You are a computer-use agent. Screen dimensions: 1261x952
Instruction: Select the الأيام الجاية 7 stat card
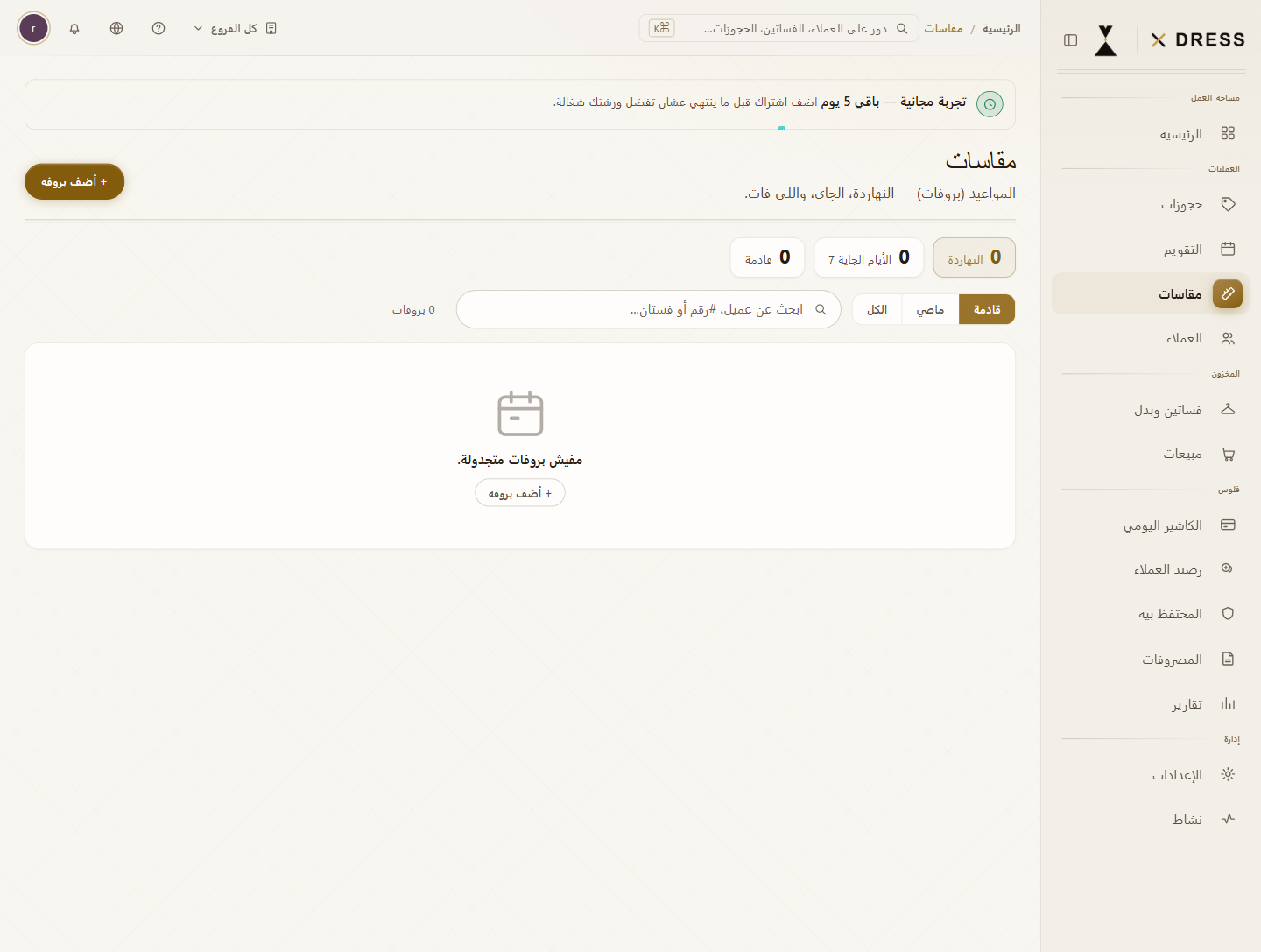(x=869, y=257)
